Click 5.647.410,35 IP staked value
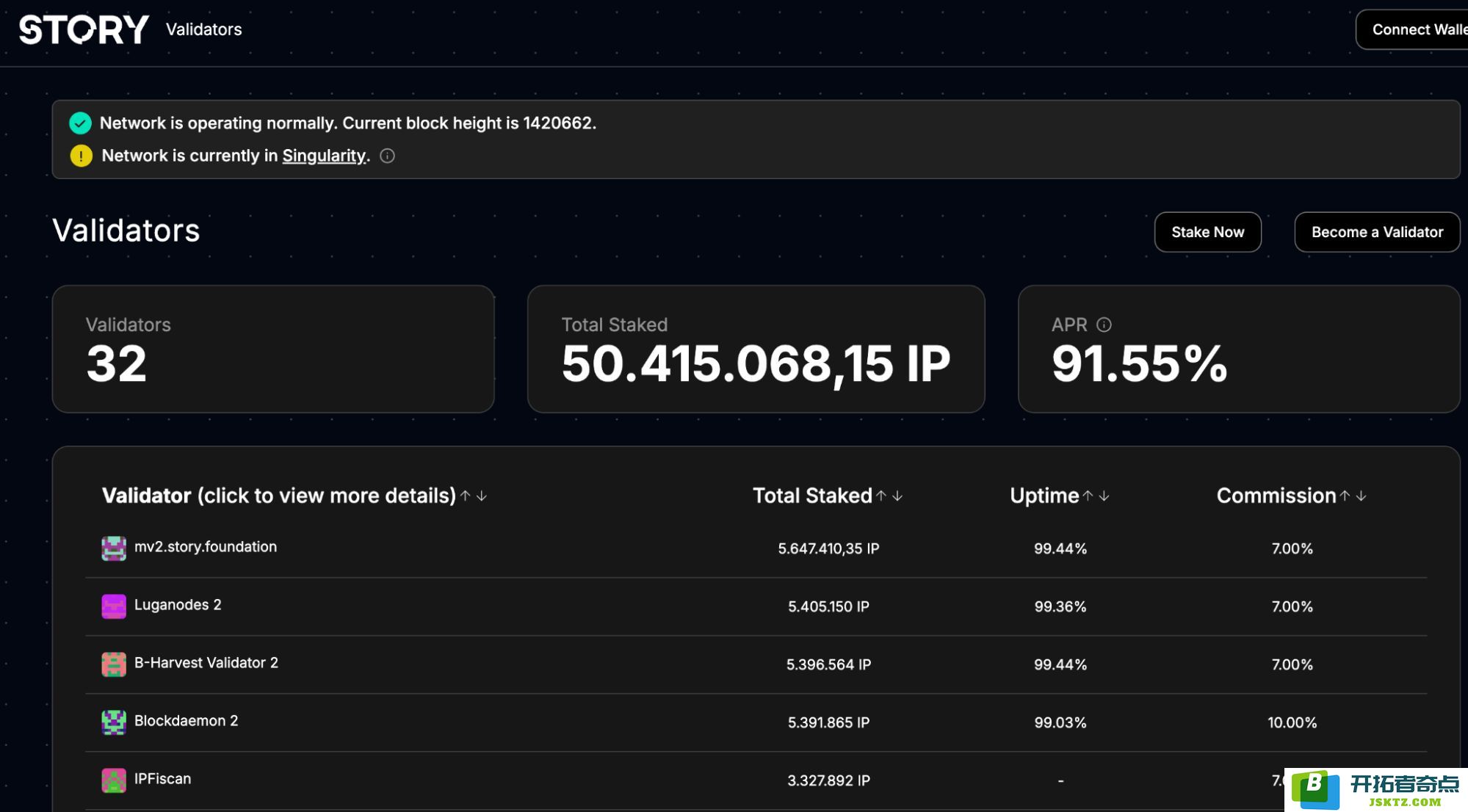This screenshot has width=1468, height=812. [828, 548]
